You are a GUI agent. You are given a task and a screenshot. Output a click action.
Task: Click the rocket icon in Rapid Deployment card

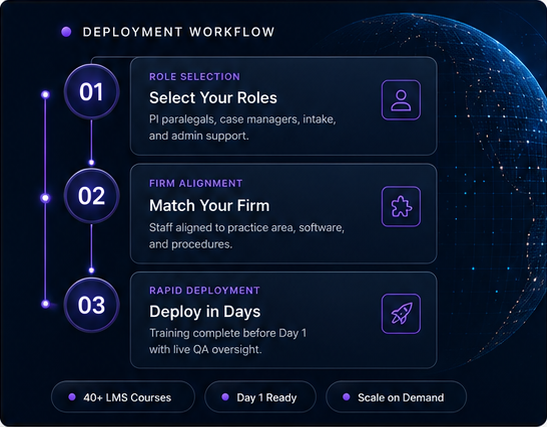[x=401, y=314]
